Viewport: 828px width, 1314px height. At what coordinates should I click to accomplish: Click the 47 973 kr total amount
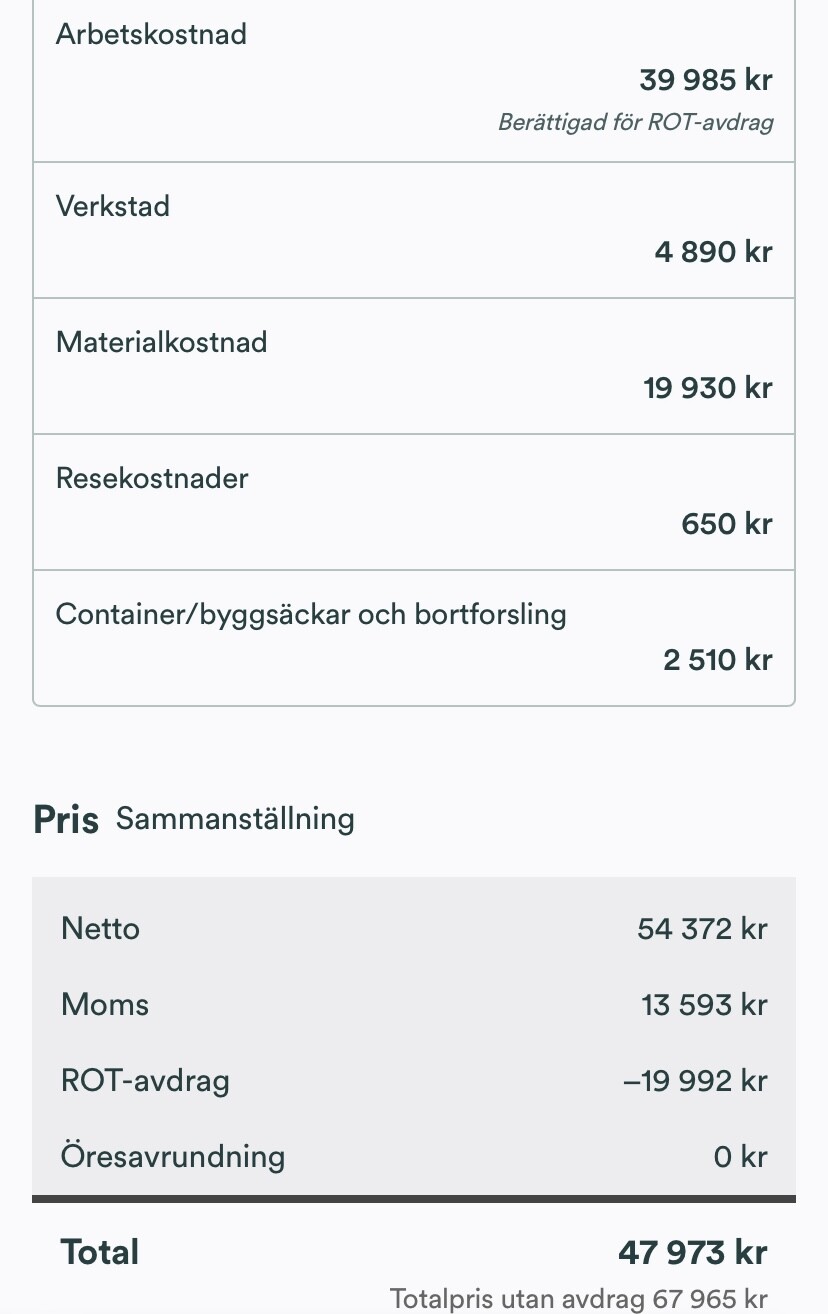pos(692,1253)
